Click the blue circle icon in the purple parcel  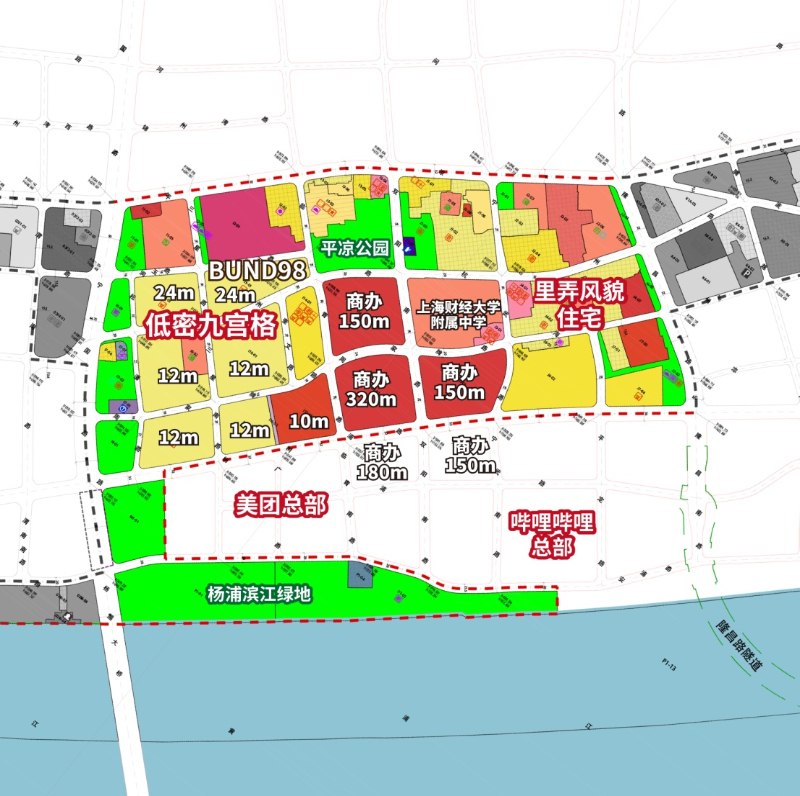pos(122,407)
